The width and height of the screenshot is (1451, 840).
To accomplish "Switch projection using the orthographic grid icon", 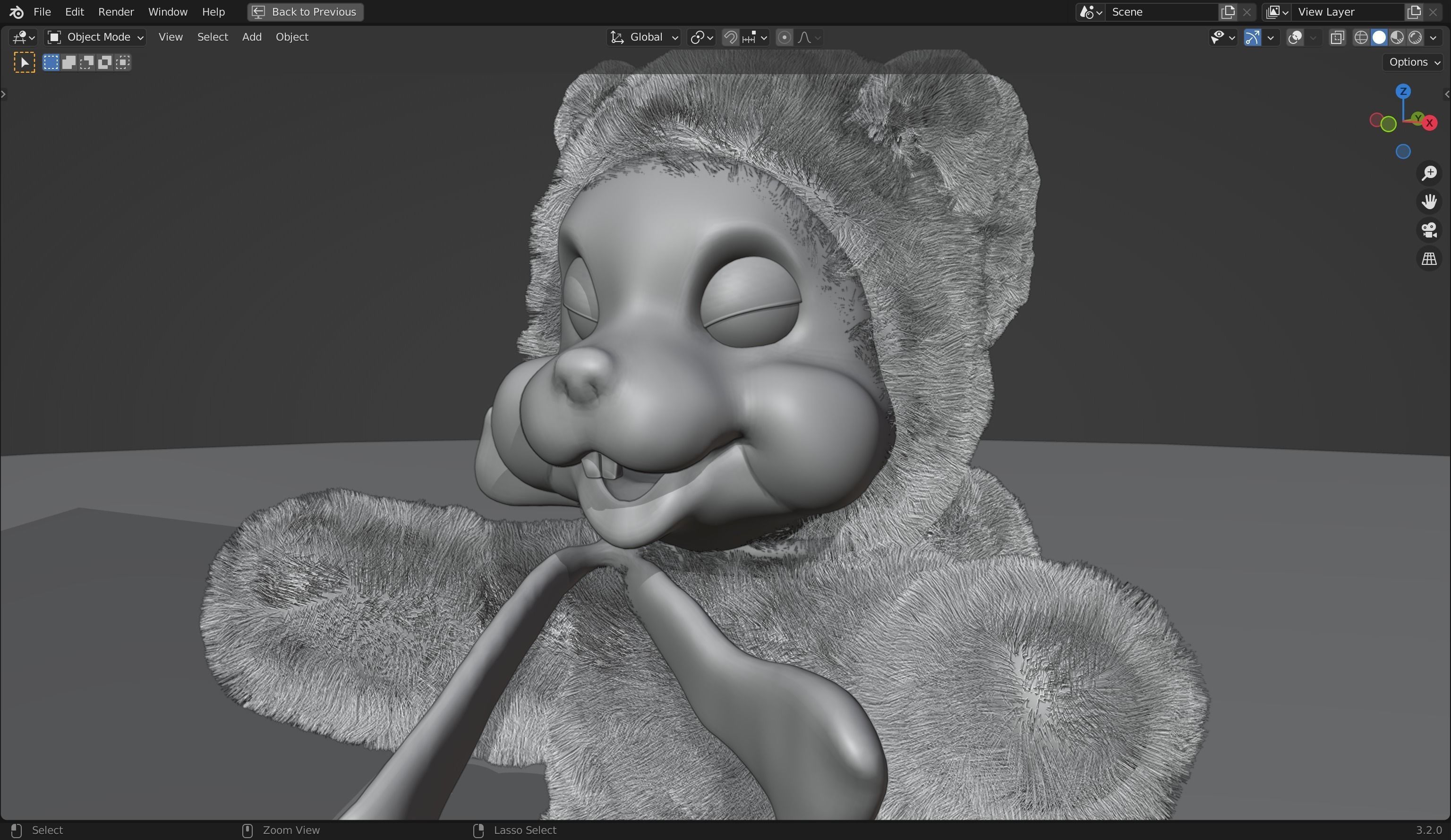I will click(1430, 258).
